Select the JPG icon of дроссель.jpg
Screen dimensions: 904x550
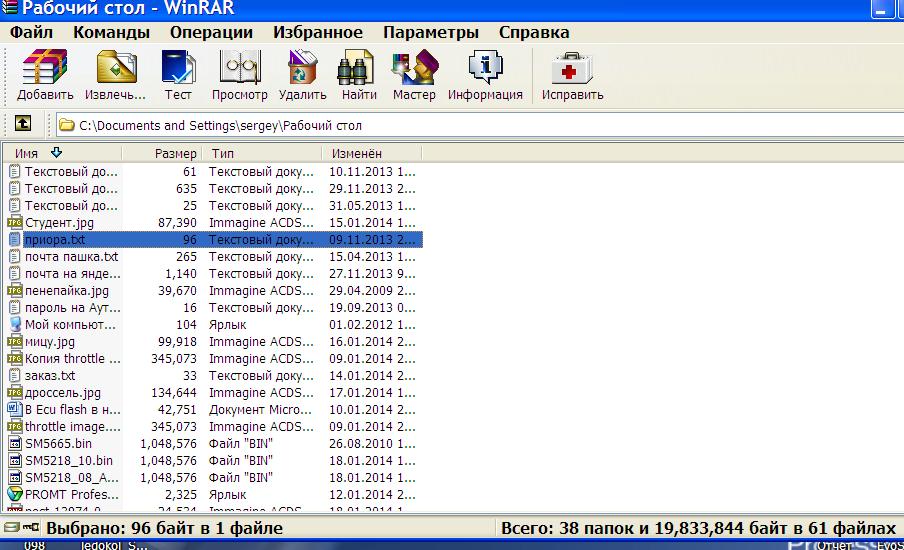click(15, 393)
